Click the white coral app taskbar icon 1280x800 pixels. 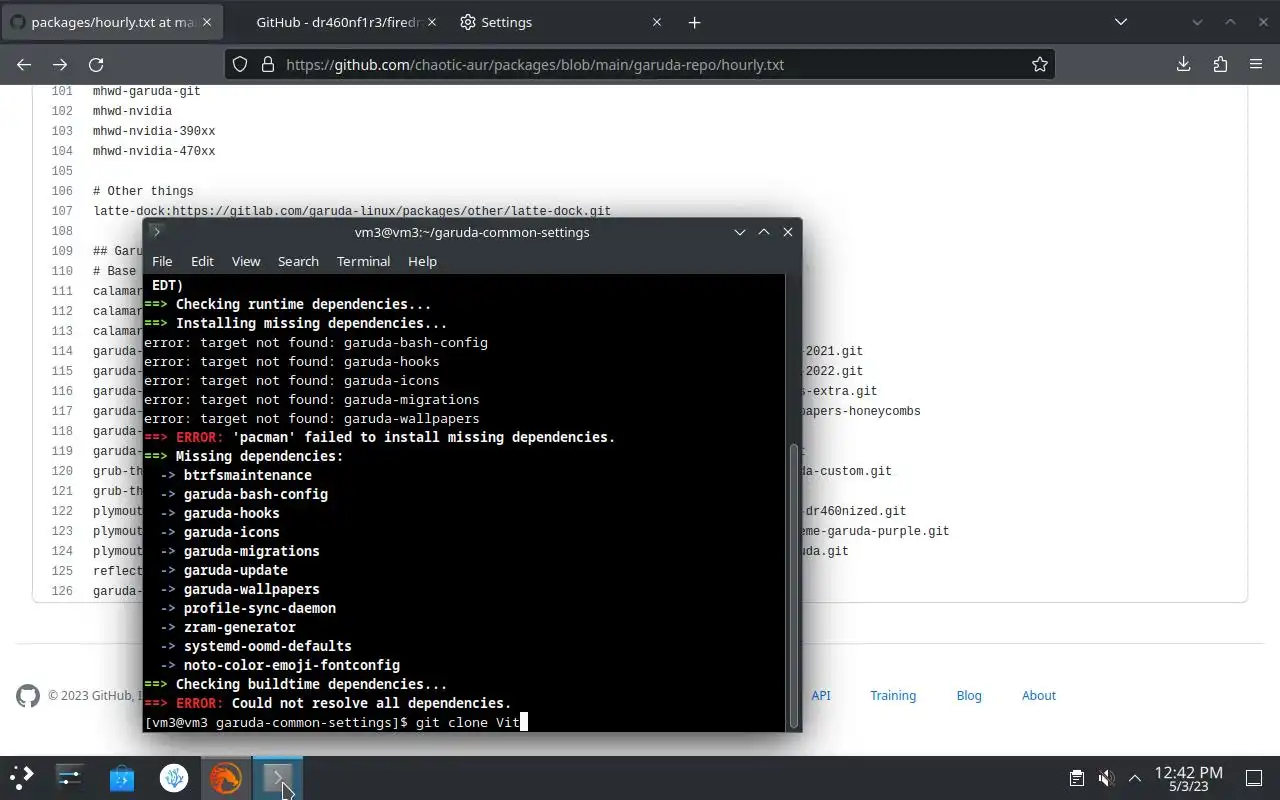click(174, 777)
